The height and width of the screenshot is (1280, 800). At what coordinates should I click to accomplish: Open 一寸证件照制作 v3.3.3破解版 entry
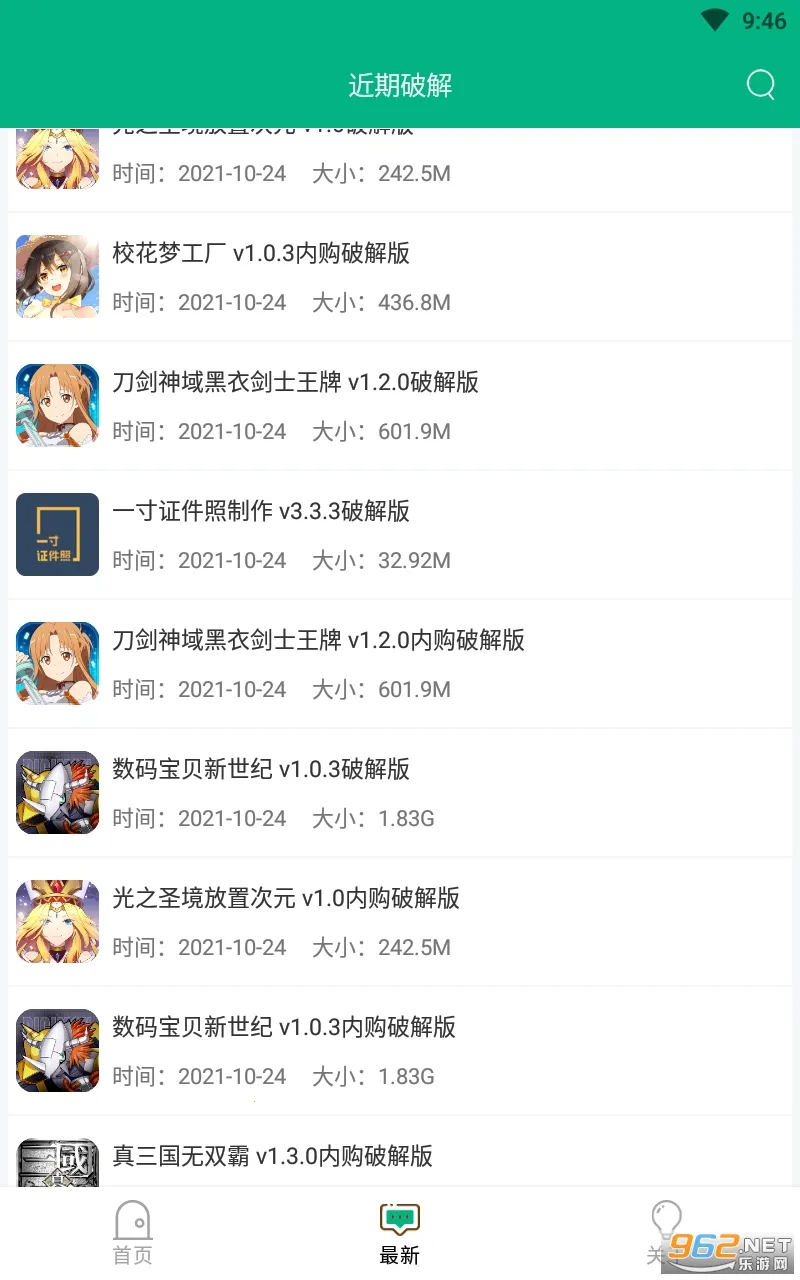pos(400,535)
